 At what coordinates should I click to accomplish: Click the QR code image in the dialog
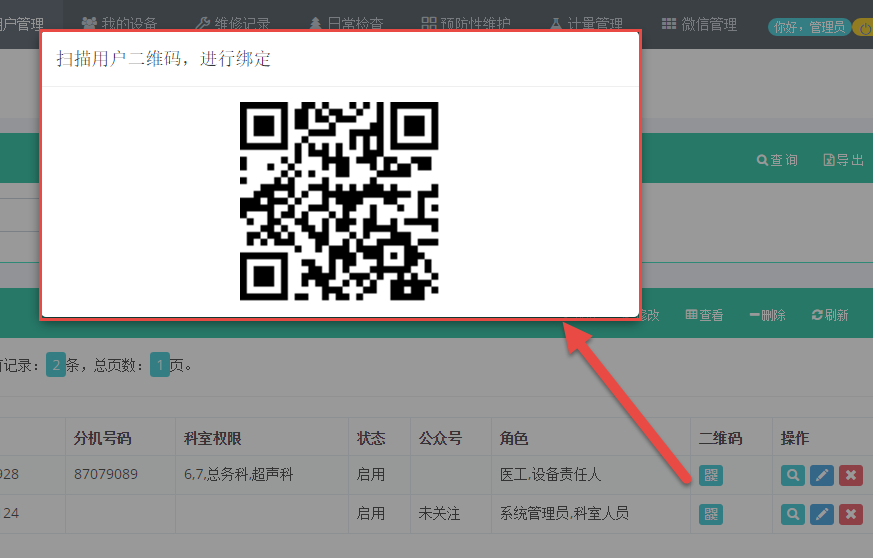point(339,201)
